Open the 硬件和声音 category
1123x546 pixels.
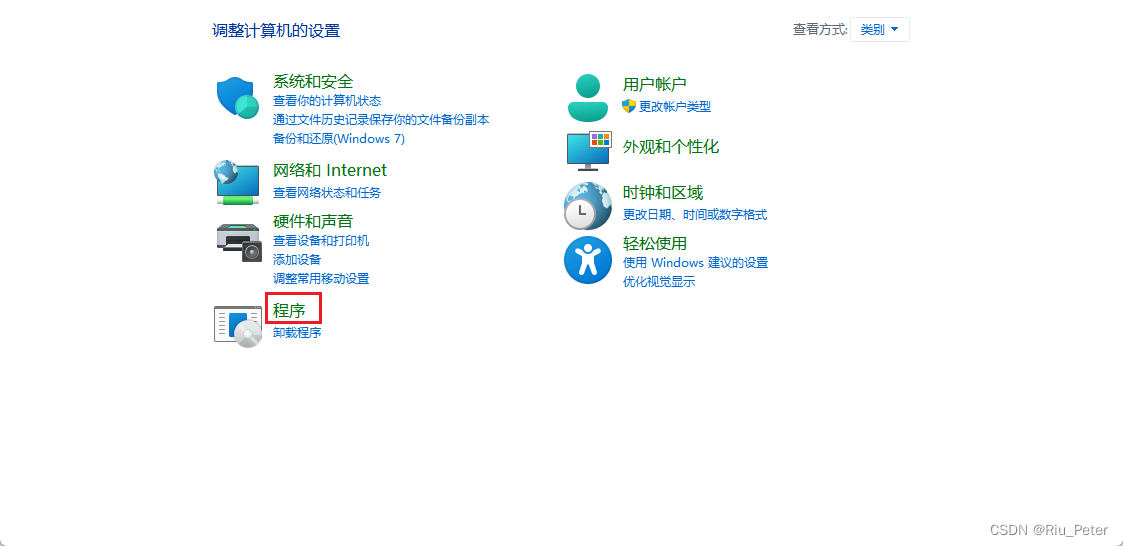[313, 221]
